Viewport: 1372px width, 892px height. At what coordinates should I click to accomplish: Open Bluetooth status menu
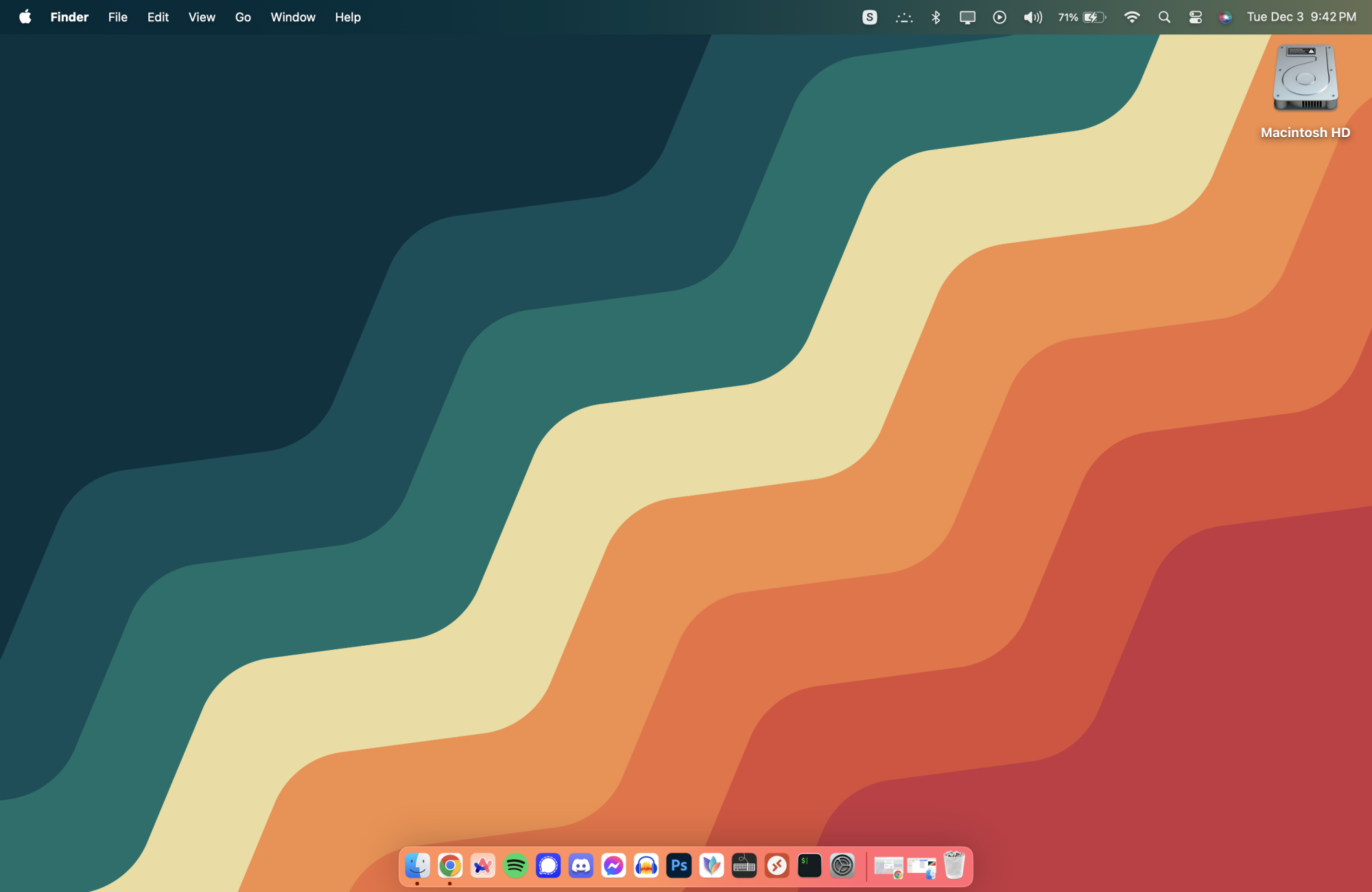[936, 17]
